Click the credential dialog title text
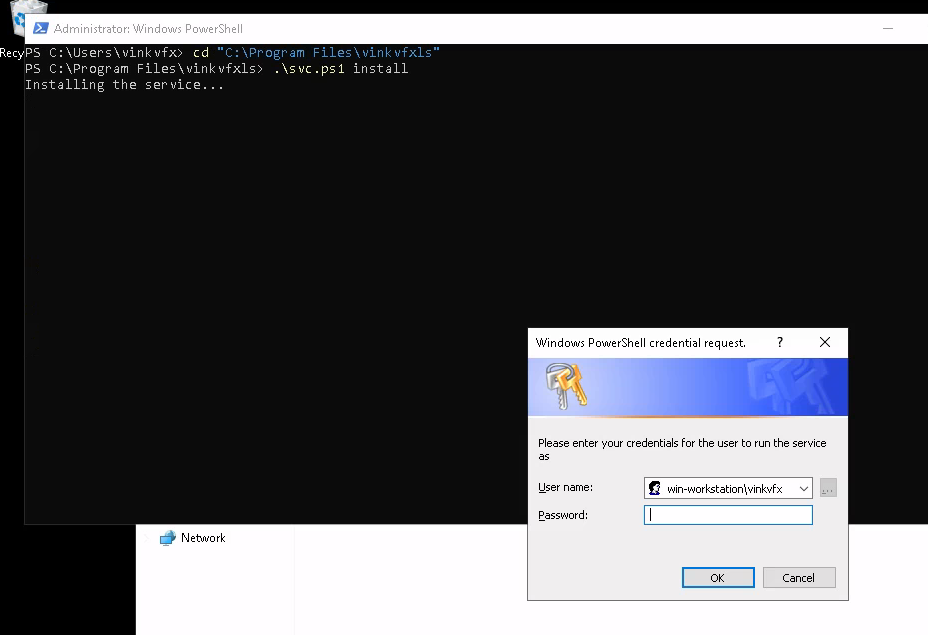928x635 pixels. click(641, 342)
